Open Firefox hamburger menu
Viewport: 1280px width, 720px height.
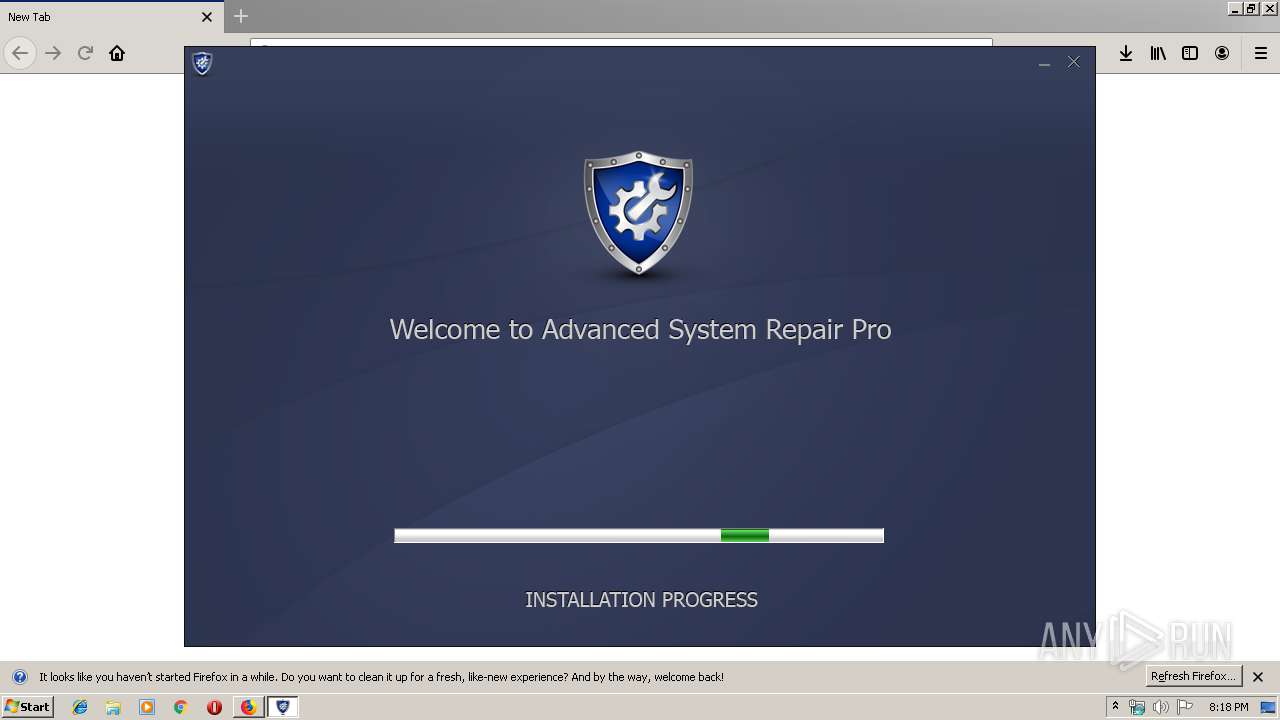[1261, 53]
